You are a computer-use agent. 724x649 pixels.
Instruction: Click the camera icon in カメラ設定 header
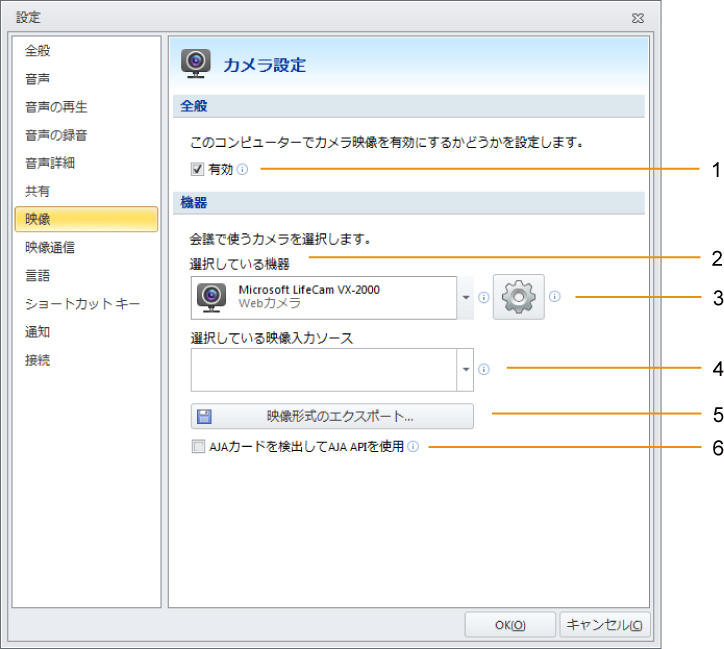coord(196,63)
